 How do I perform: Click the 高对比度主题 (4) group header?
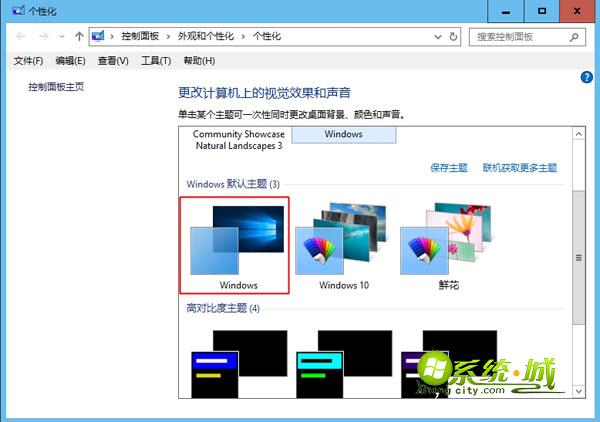223,308
